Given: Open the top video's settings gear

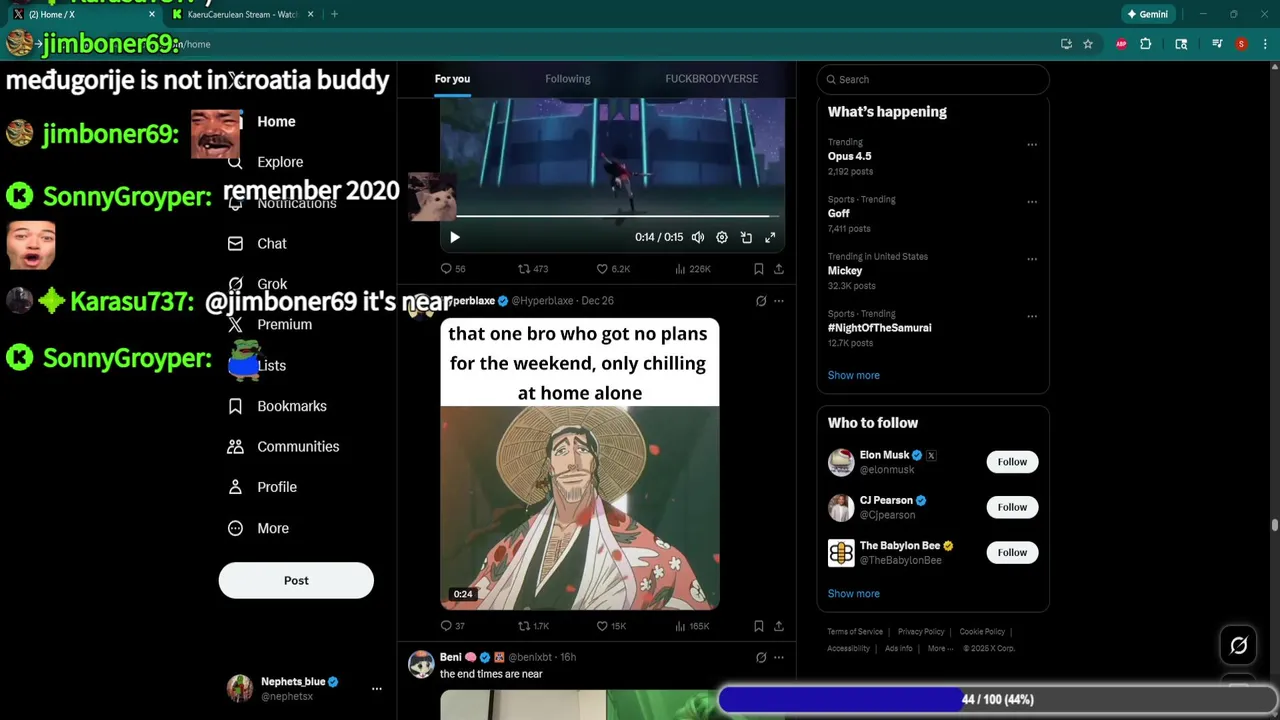Looking at the screenshot, I should pos(722,237).
